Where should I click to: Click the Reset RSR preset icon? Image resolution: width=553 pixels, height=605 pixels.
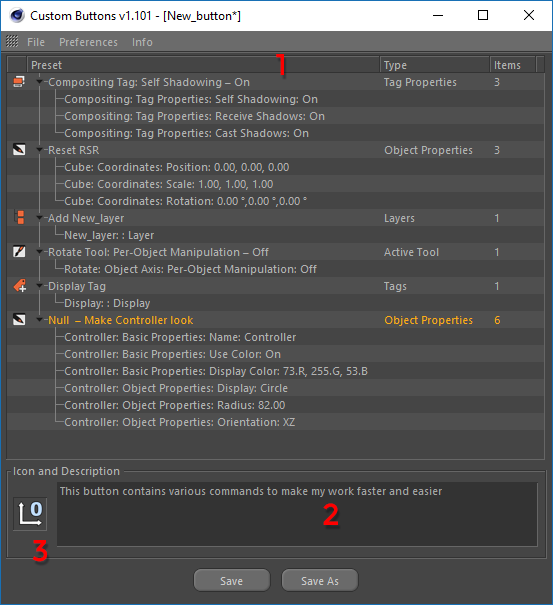tap(19, 150)
